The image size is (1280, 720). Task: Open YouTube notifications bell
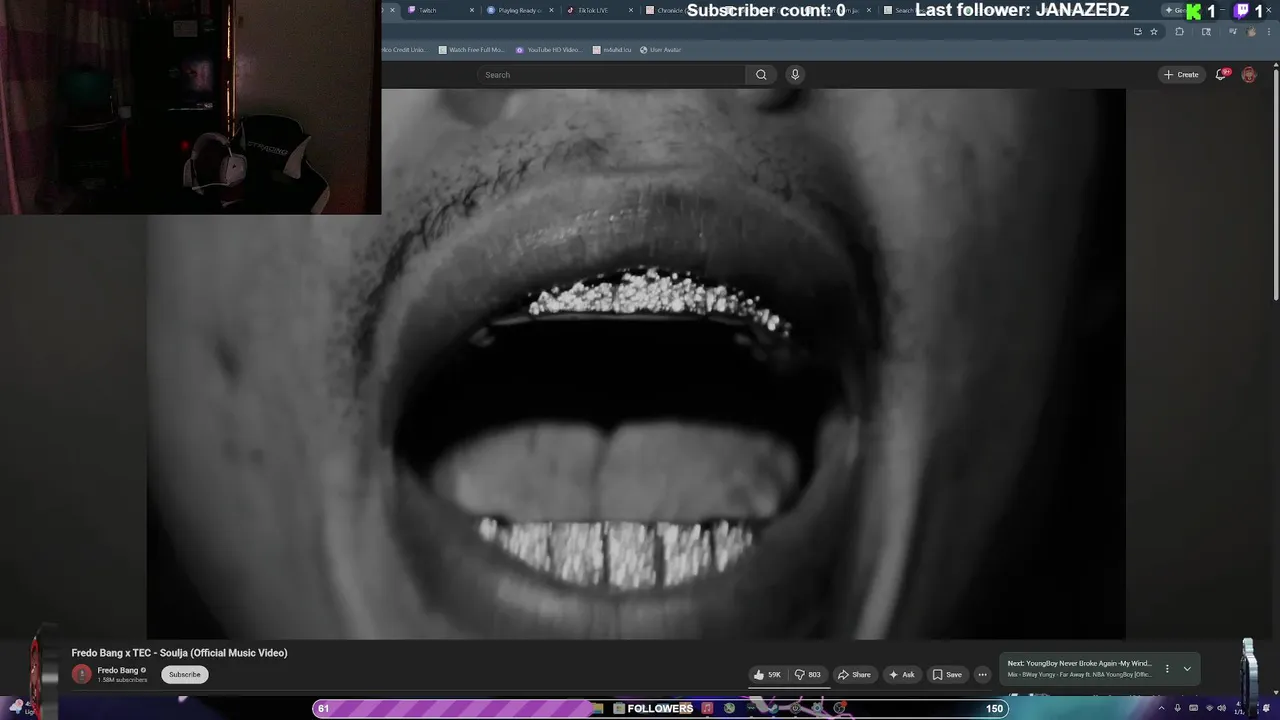tap(1220, 75)
